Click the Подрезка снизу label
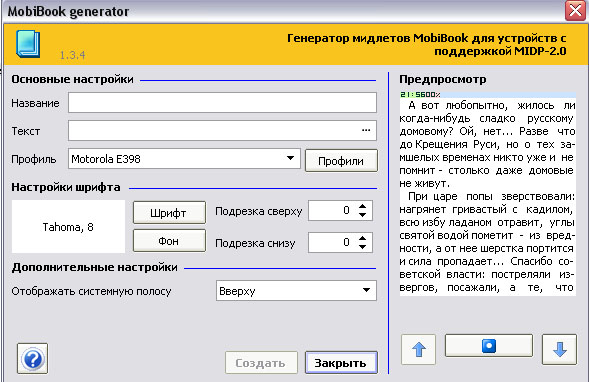 (255, 243)
